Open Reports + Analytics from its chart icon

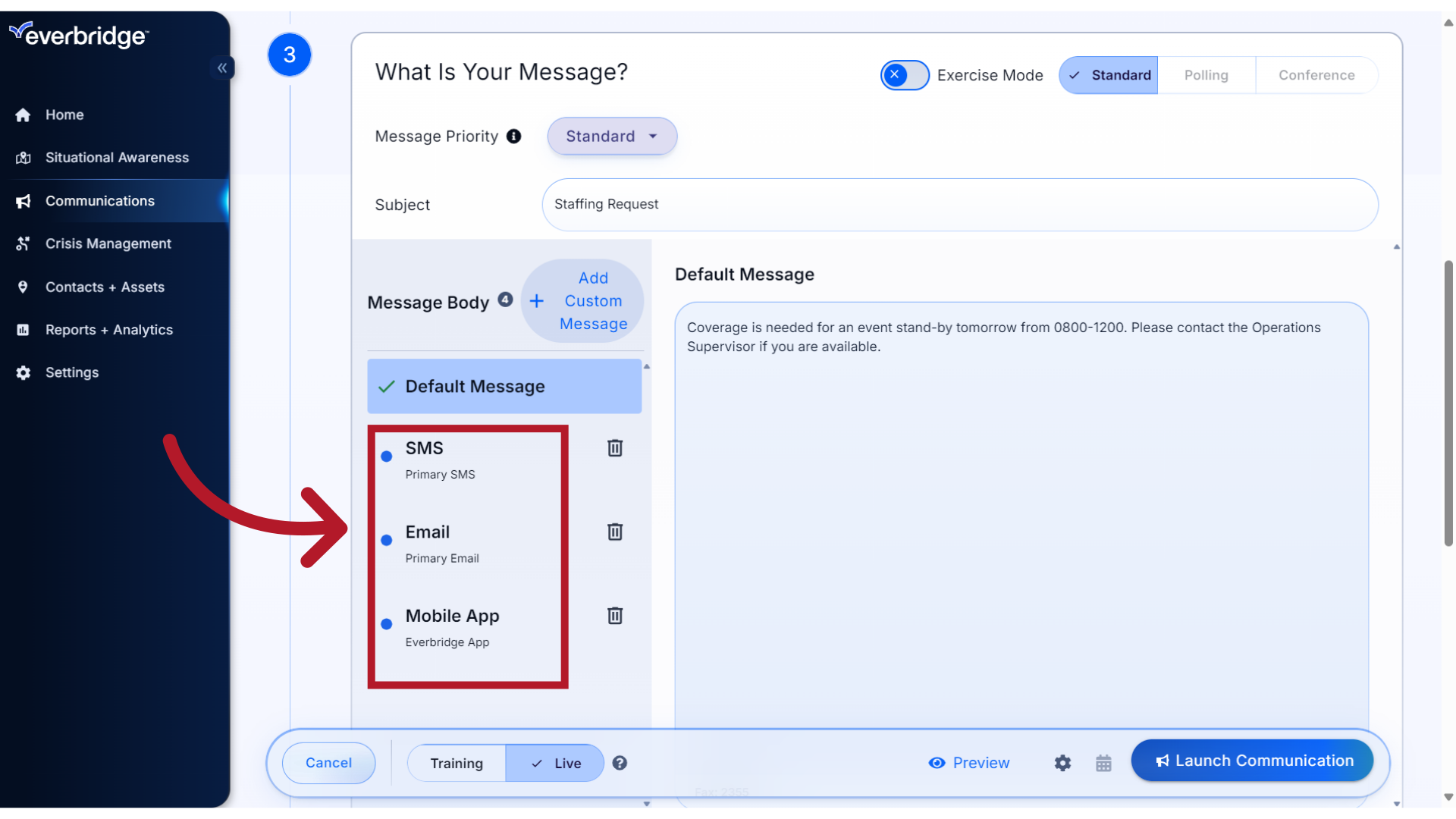23,329
